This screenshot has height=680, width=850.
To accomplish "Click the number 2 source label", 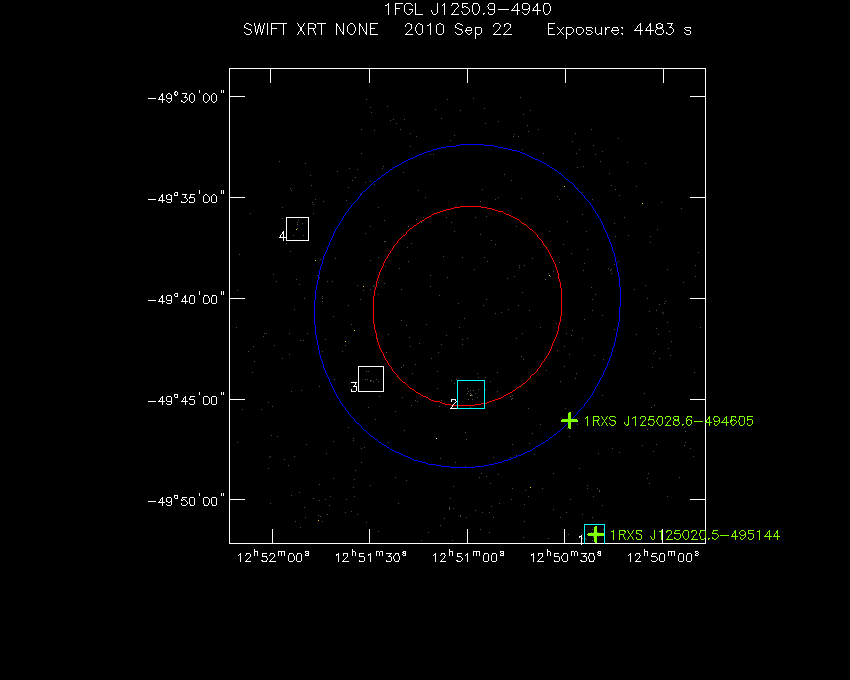I will coord(453,404).
